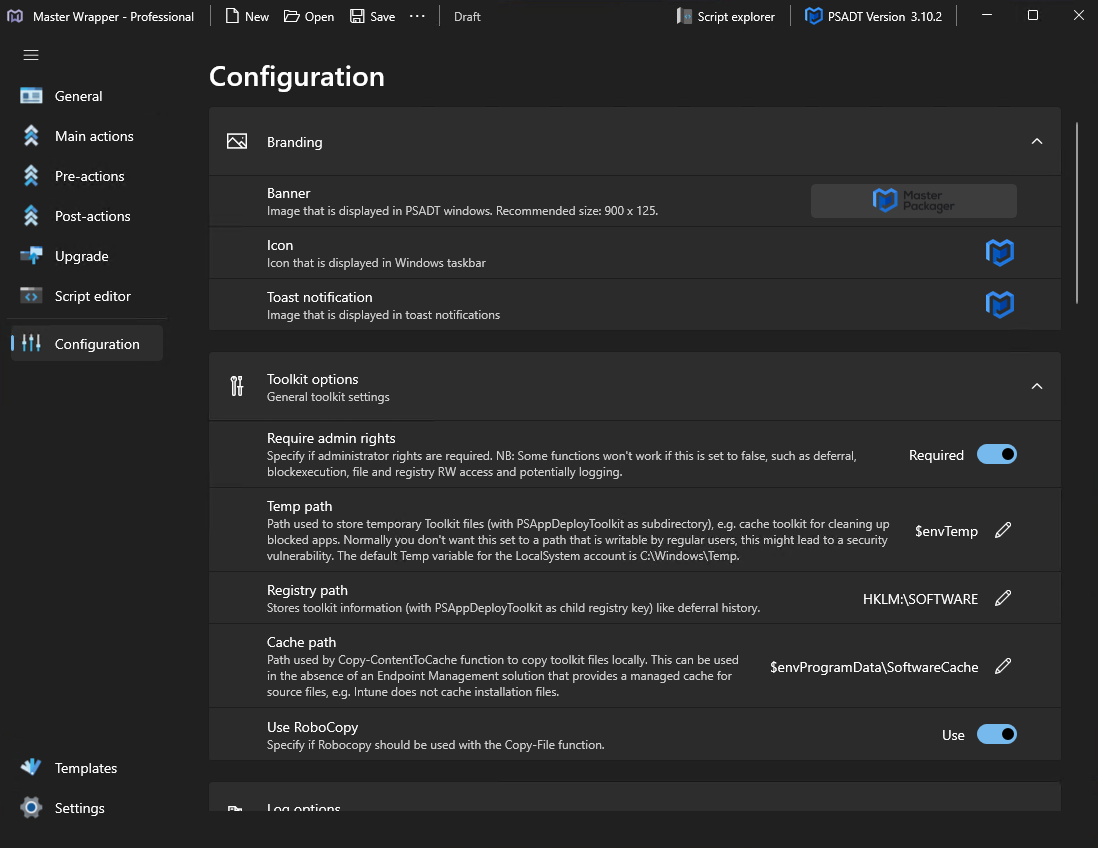
Task: Edit the Cache path pencil icon
Action: [1003, 666]
